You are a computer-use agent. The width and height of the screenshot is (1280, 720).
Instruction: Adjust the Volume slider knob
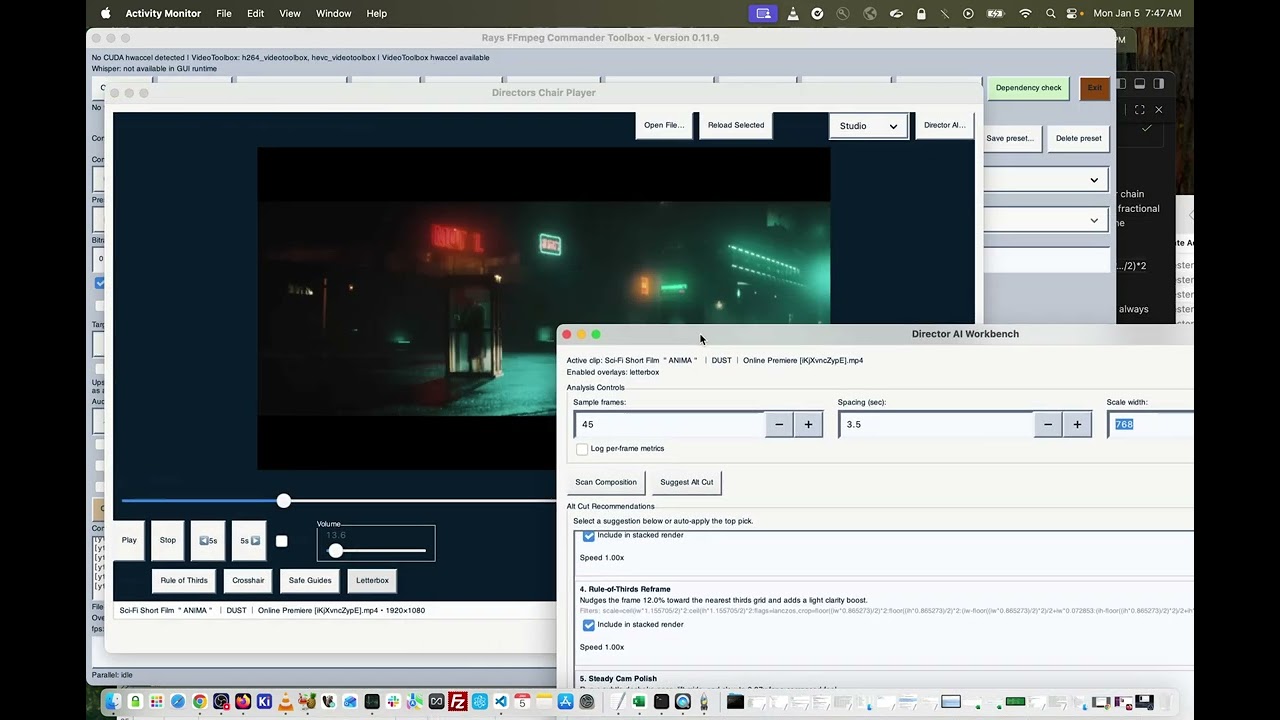tap(336, 551)
